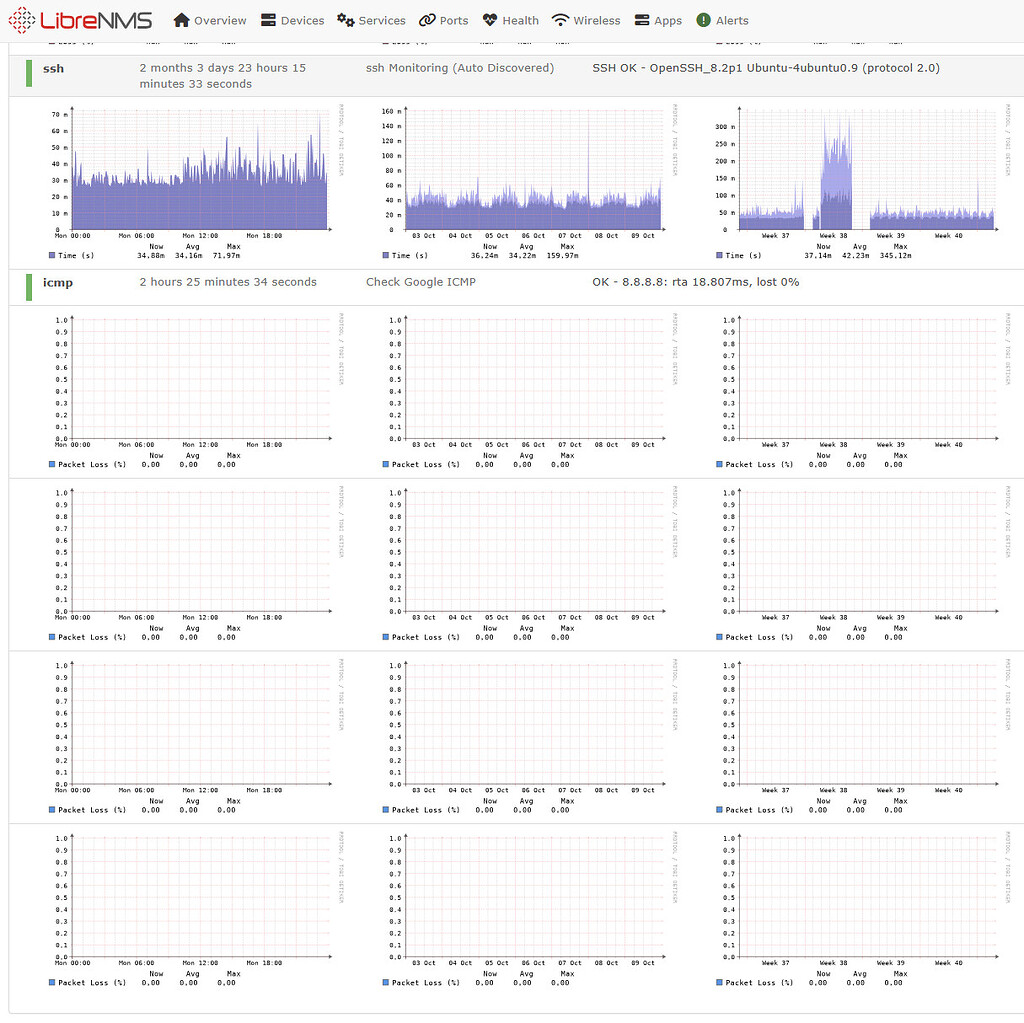
Task: Open the icmp service entry
Action: (57, 283)
